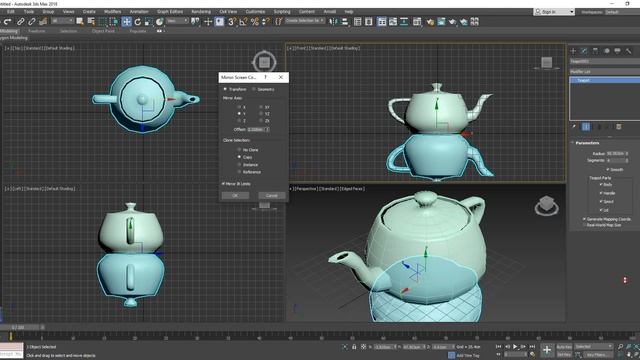Screen dimensions: 640x360
Task: Toggle the Smooth checkbox
Action: point(607,169)
